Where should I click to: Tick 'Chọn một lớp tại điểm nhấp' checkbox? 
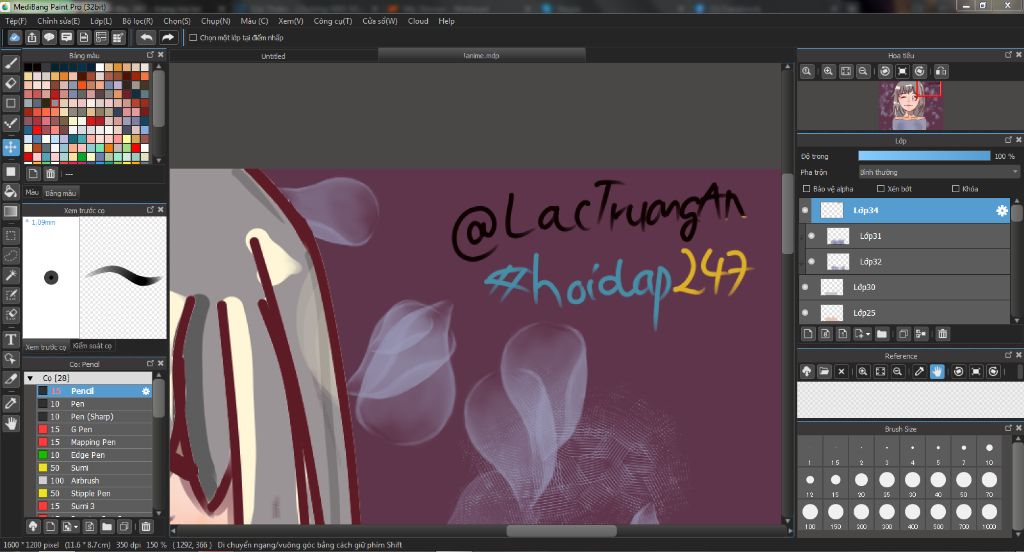193,38
